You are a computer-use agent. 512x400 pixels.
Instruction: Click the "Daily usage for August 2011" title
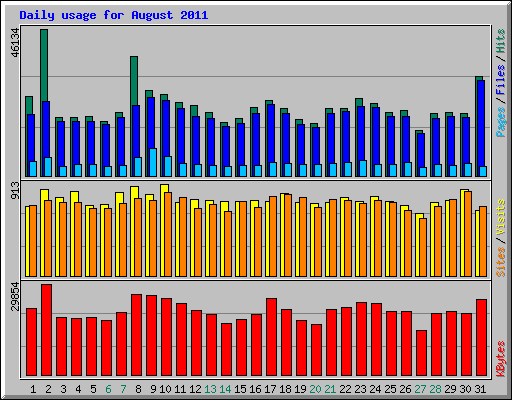tap(114, 15)
